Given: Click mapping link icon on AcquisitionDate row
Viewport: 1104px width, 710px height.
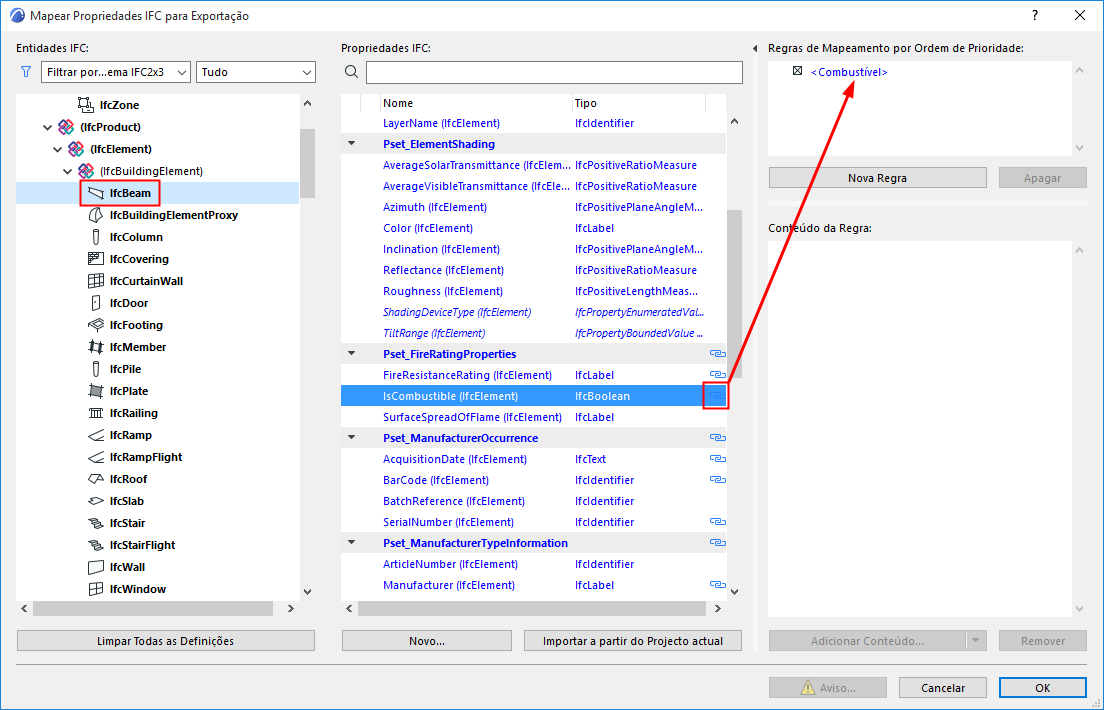Looking at the screenshot, I should pyautogui.click(x=717, y=459).
